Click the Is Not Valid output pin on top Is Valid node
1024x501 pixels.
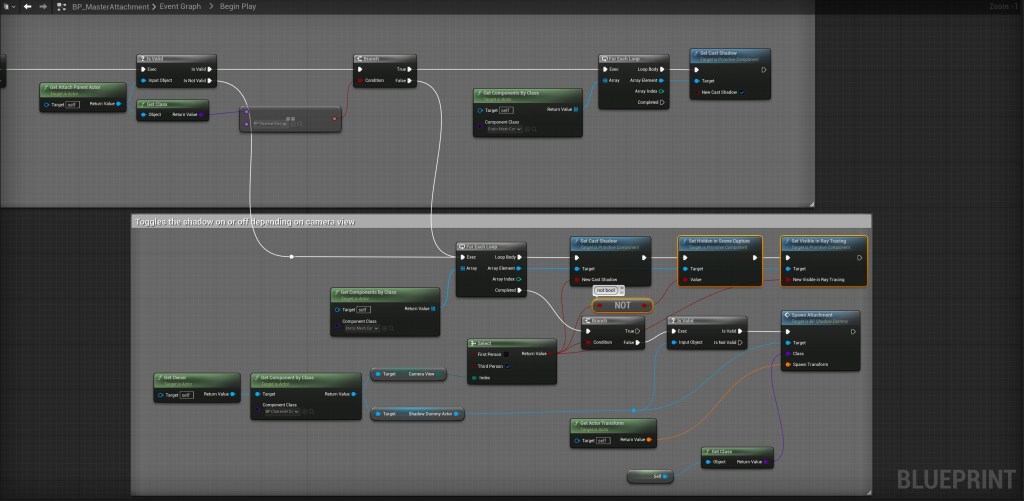point(211,80)
